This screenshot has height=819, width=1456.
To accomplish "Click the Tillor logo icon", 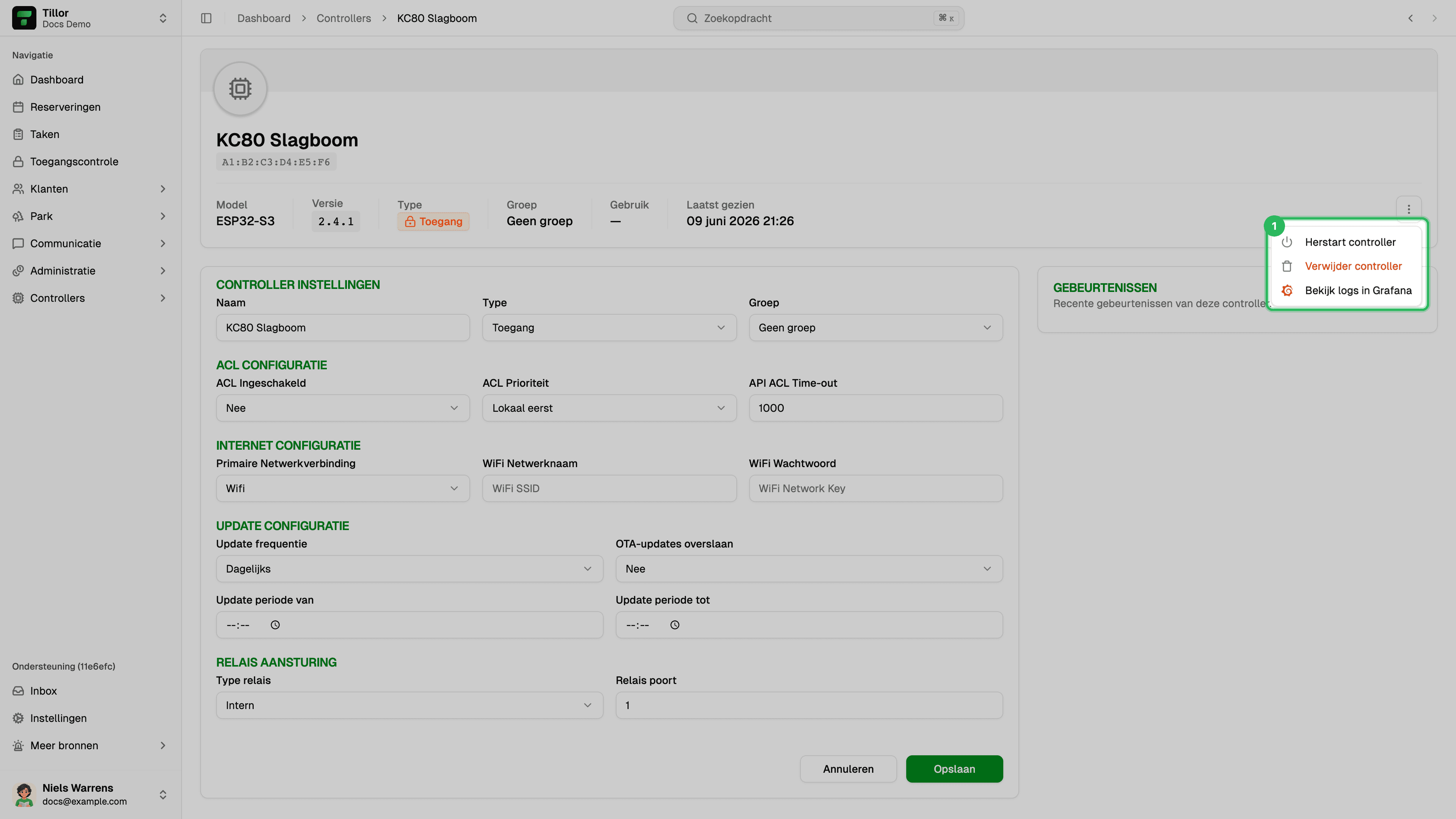I will (x=24, y=18).
